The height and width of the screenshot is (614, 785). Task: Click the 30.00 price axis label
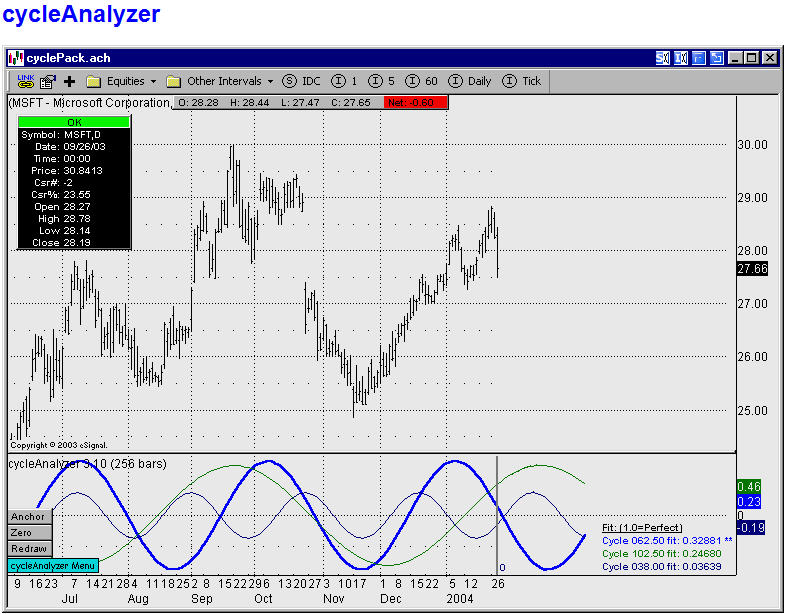point(752,145)
